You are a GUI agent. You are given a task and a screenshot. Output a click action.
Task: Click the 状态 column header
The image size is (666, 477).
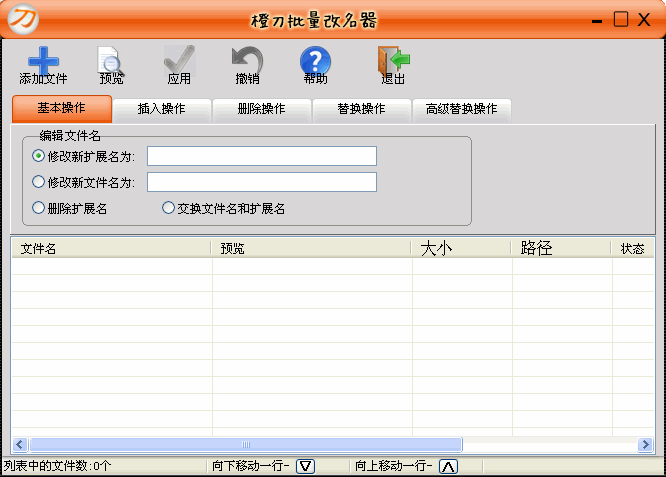(x=633, y=248)
